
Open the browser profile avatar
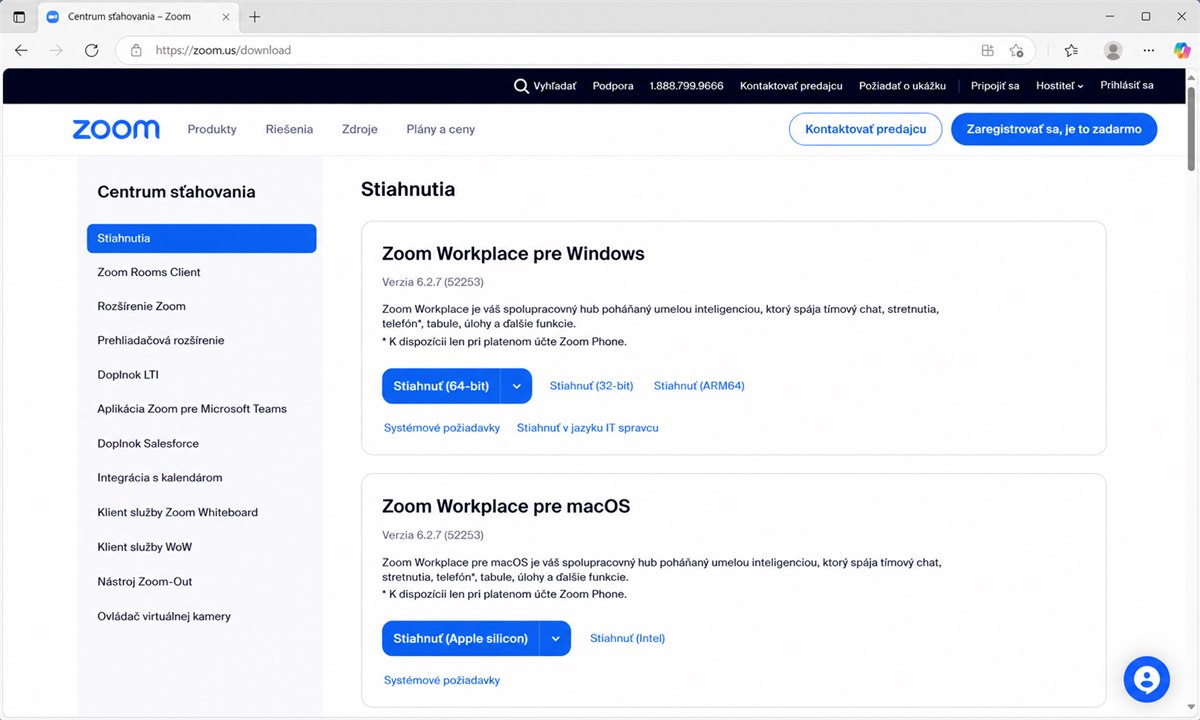pos(1113,50)
